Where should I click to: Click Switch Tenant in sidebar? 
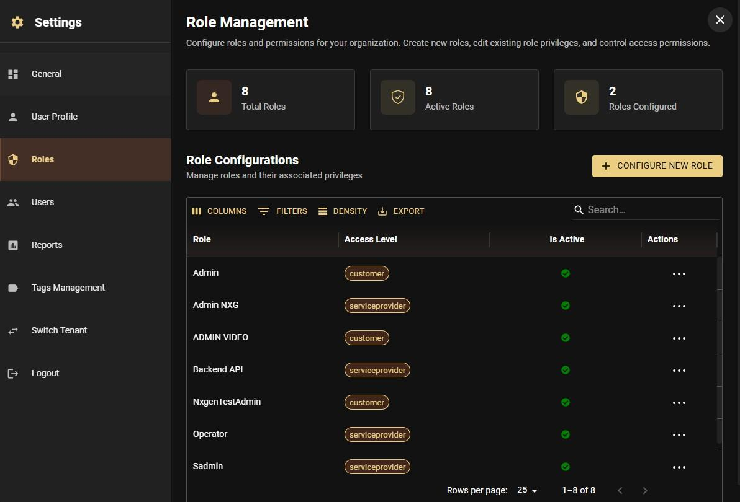[x=85, y=330]
